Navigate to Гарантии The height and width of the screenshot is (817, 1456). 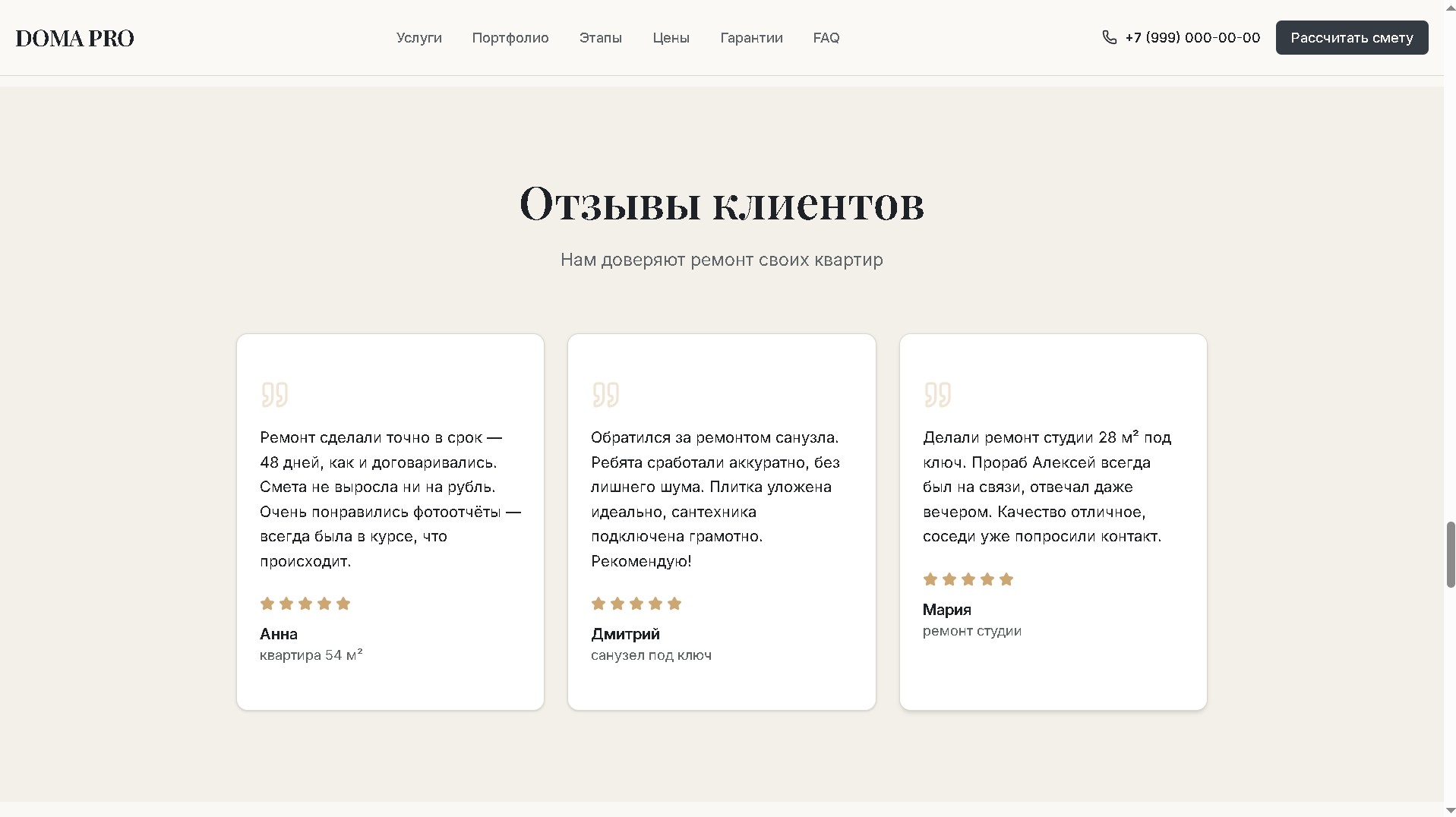(751, 38)
